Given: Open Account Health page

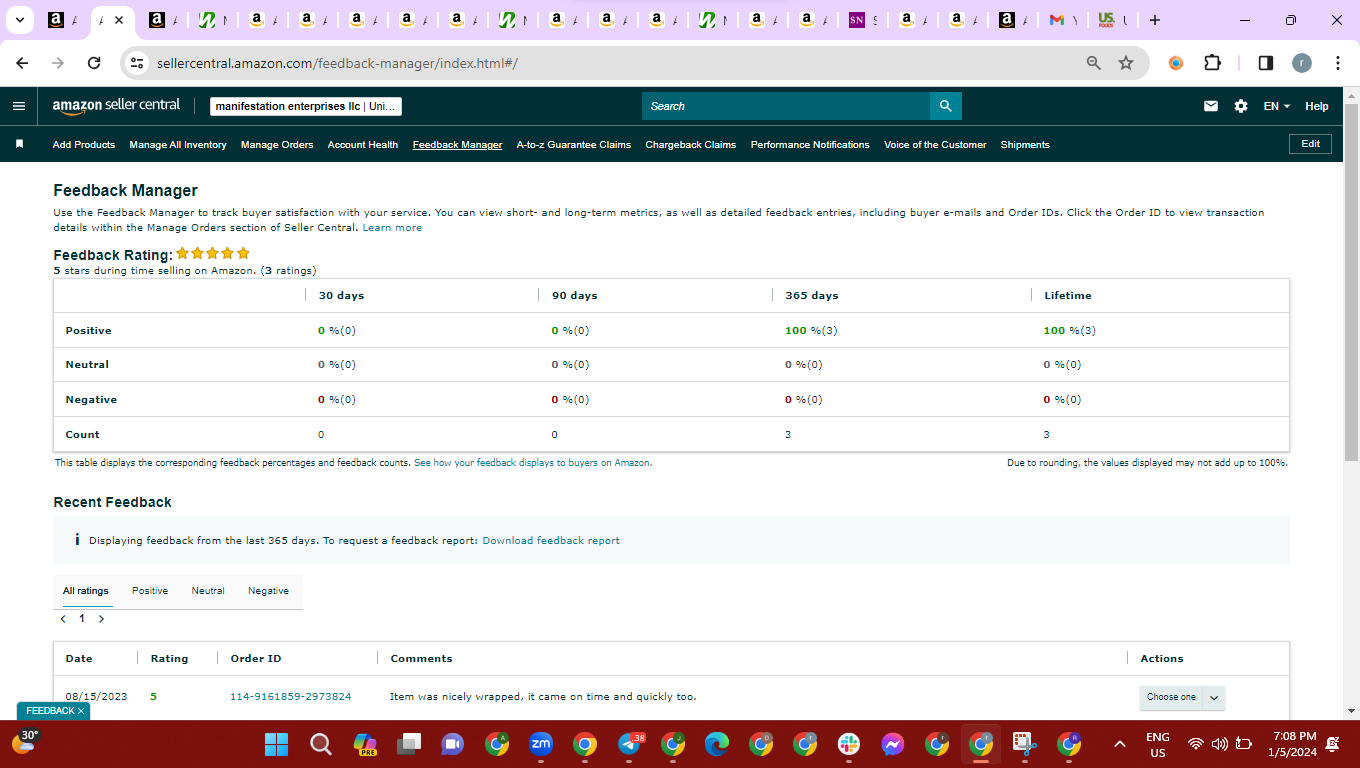Looking at the screenshot, I should point(363,145).
